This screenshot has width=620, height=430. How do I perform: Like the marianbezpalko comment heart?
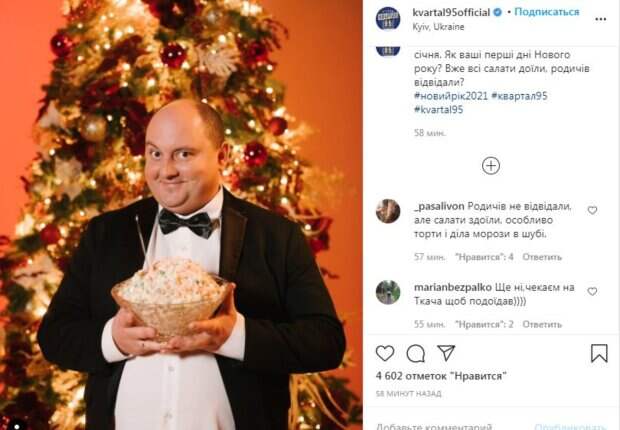tap(592, 292)
